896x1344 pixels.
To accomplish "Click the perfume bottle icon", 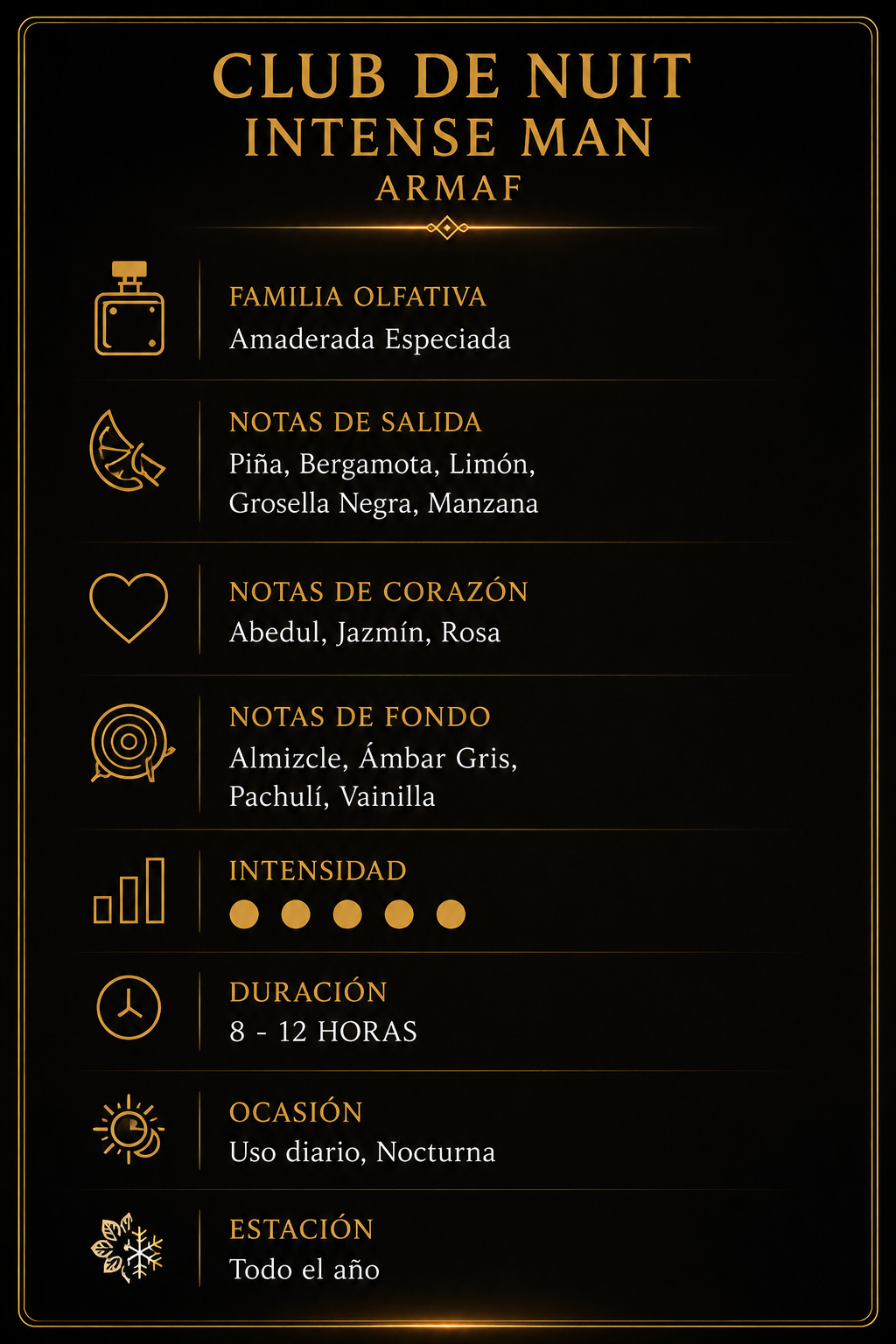I will point(129,308).
